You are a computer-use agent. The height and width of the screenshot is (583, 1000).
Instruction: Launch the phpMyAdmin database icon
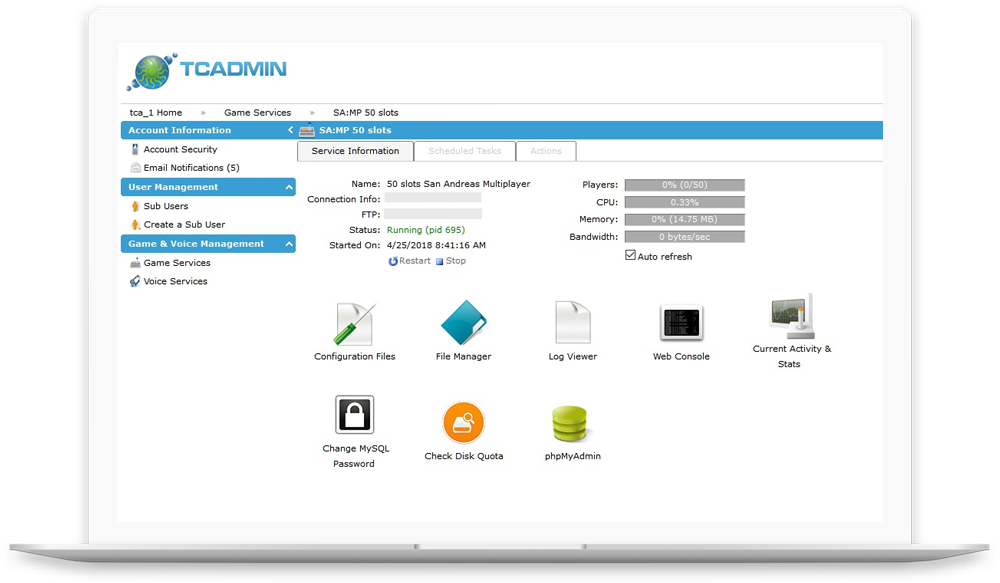570,424
